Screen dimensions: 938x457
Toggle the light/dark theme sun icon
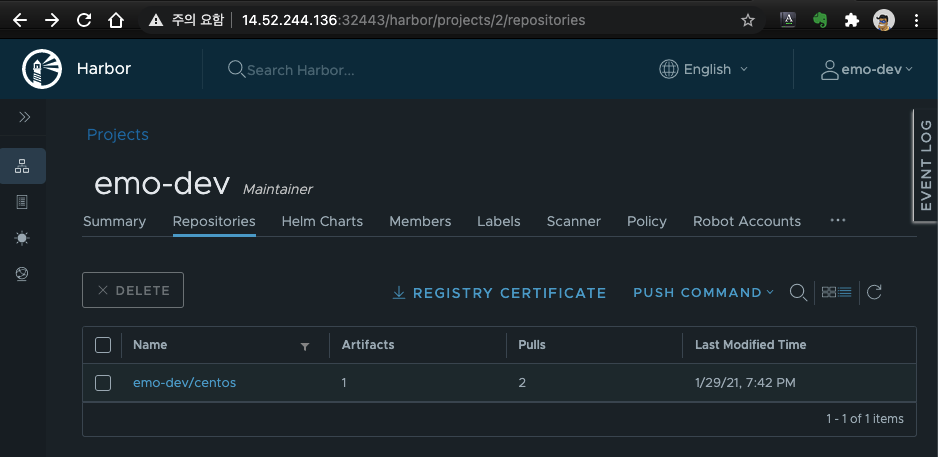coord(22,238)
